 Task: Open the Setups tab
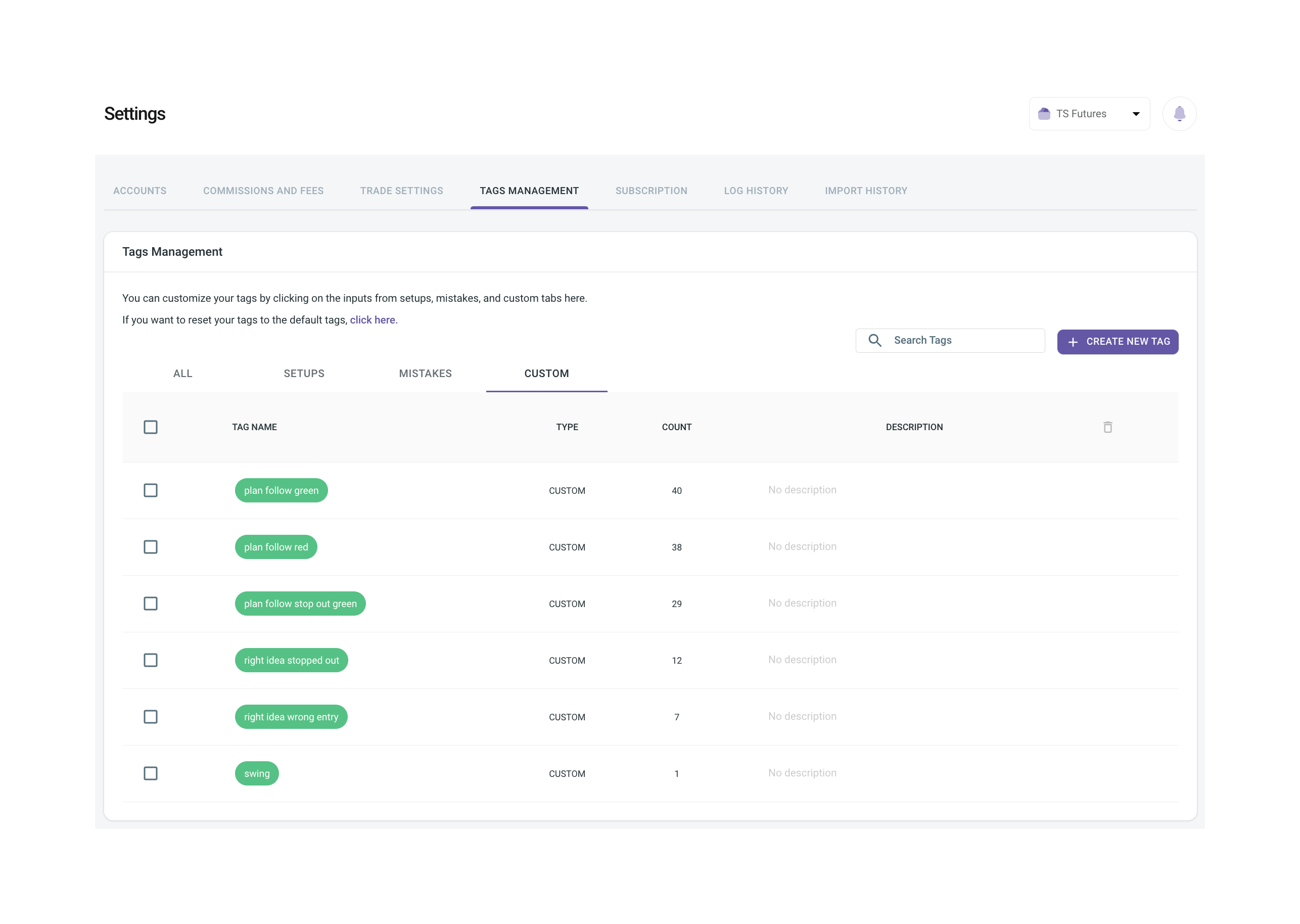point(304,374)
